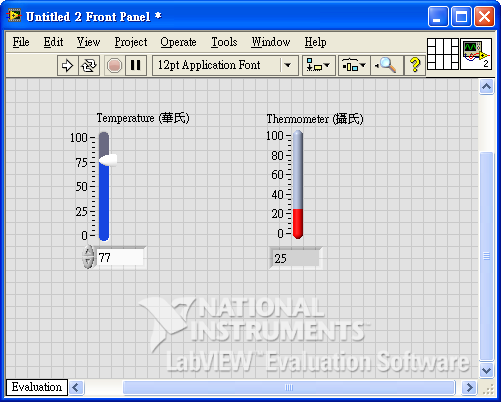This screenshot has height=402, width=501.
Task: Click the increment arrow on Temperature digital control
Action: click(x=88, y=251)
